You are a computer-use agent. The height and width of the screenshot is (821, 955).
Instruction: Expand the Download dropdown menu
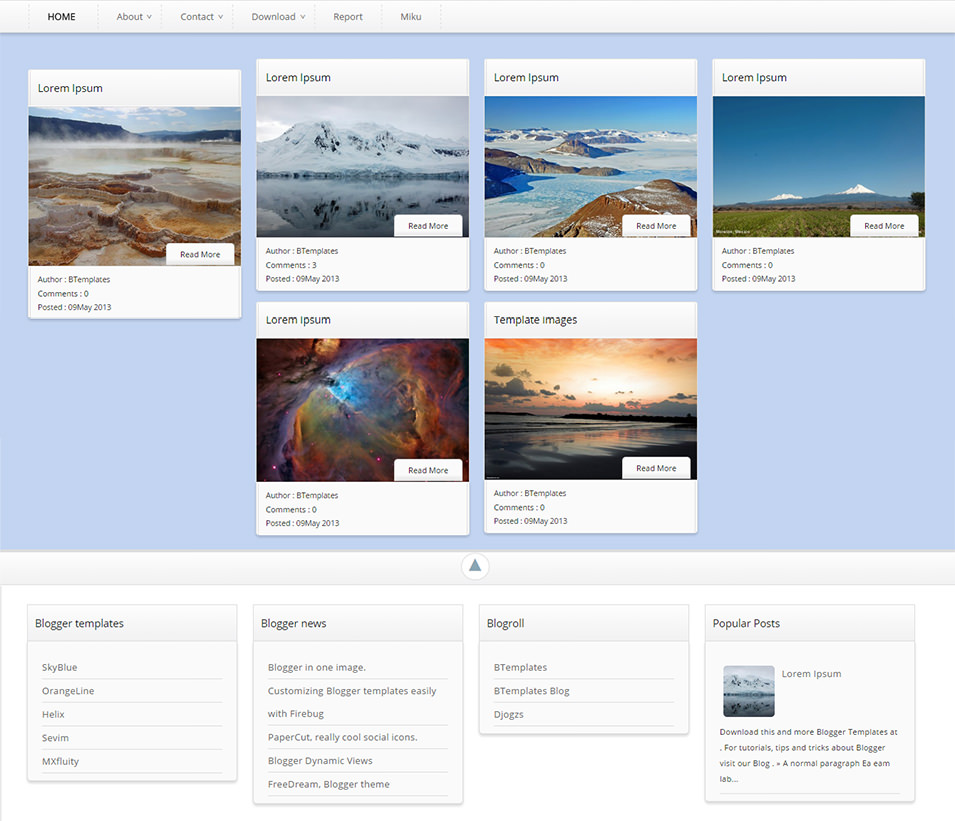(x=273, y=16)
